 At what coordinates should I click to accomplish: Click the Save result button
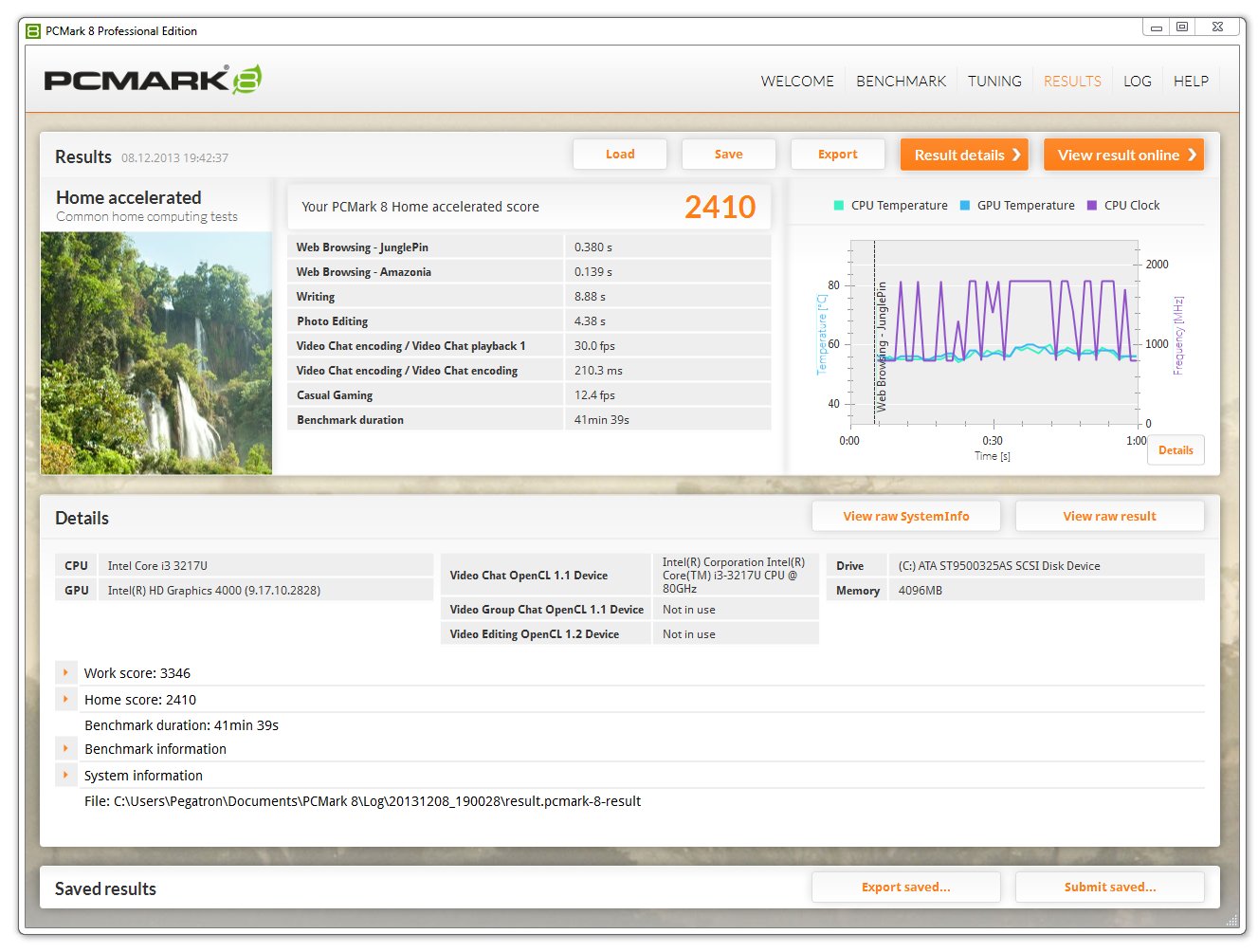click(729, 155)
